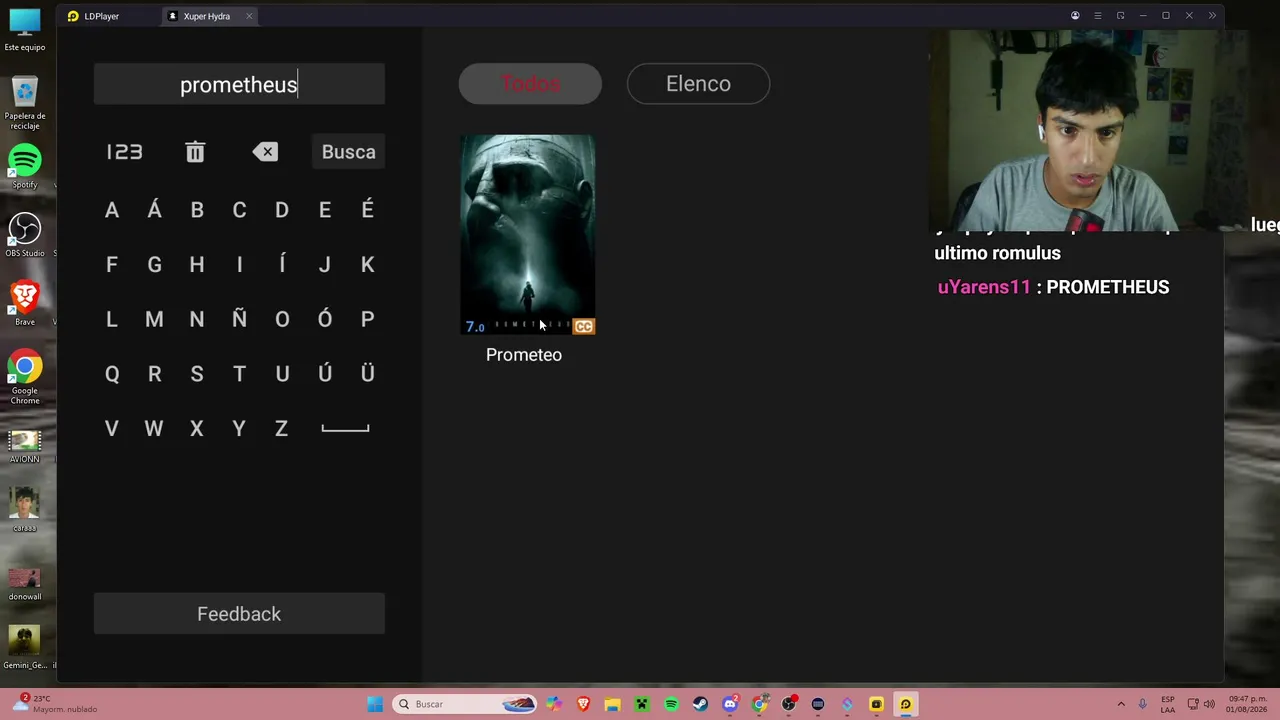Switch to the Elenco filter tab
This screenshot has width=1280, height=720.
(x=698, y=84)
